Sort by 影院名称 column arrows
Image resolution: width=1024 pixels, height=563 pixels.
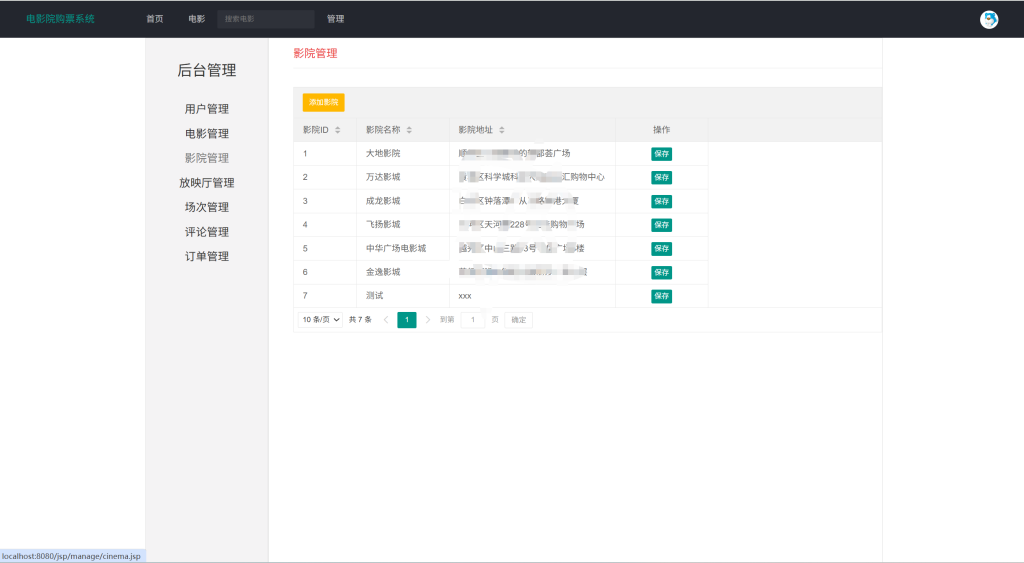(409, 130)
